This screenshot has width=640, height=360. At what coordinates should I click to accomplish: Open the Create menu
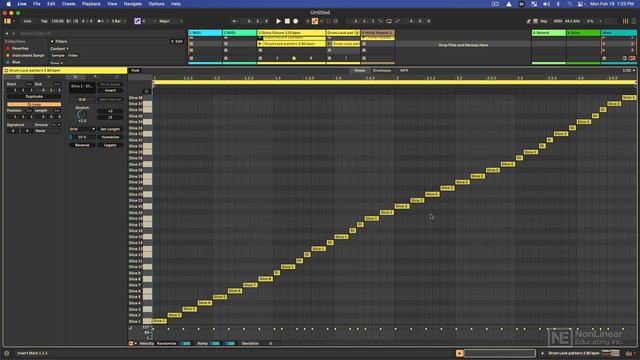[68, 4]
